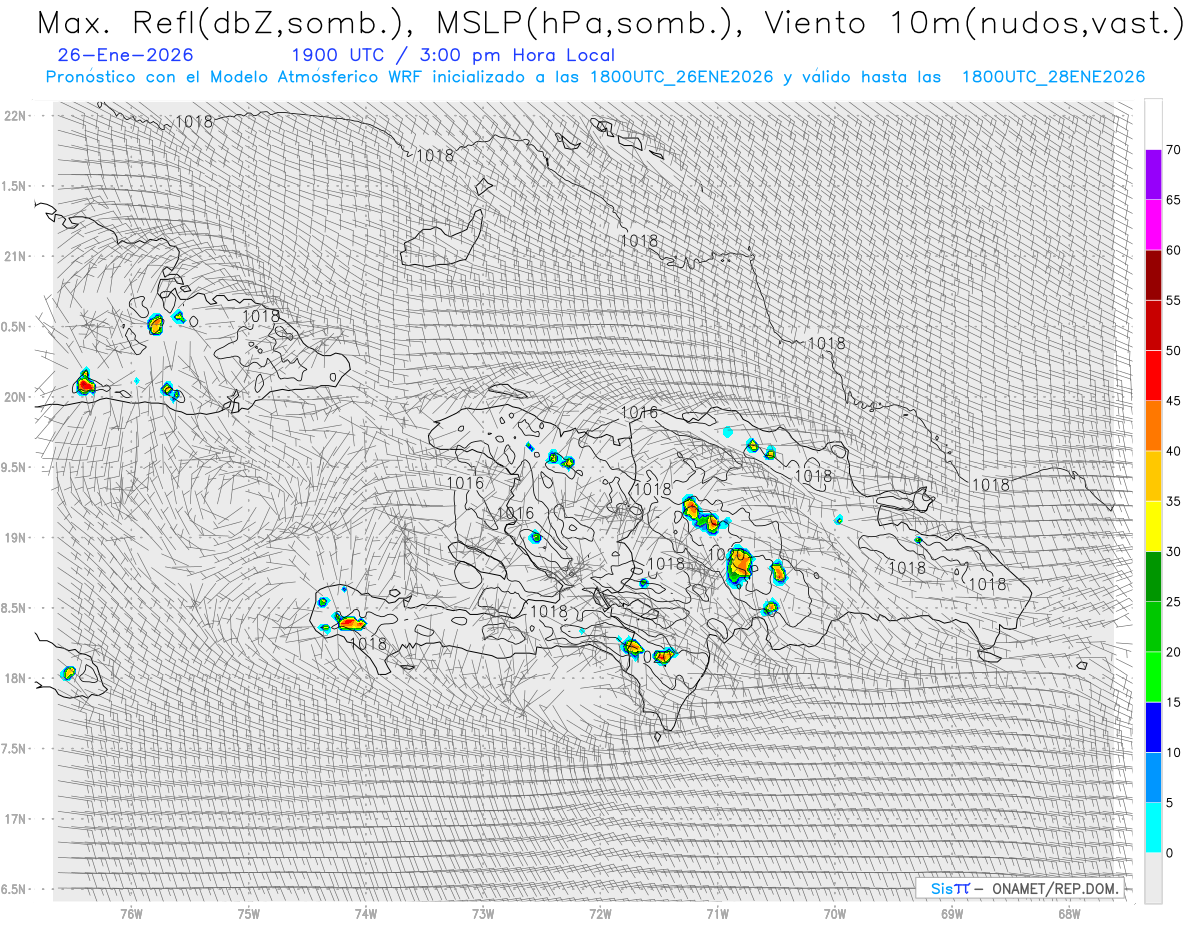Click valid-until time '1800UTC_28ENE2026'
Image resolution: width=1200 pixels, height=927 pixels.
tap(1053, 77)
